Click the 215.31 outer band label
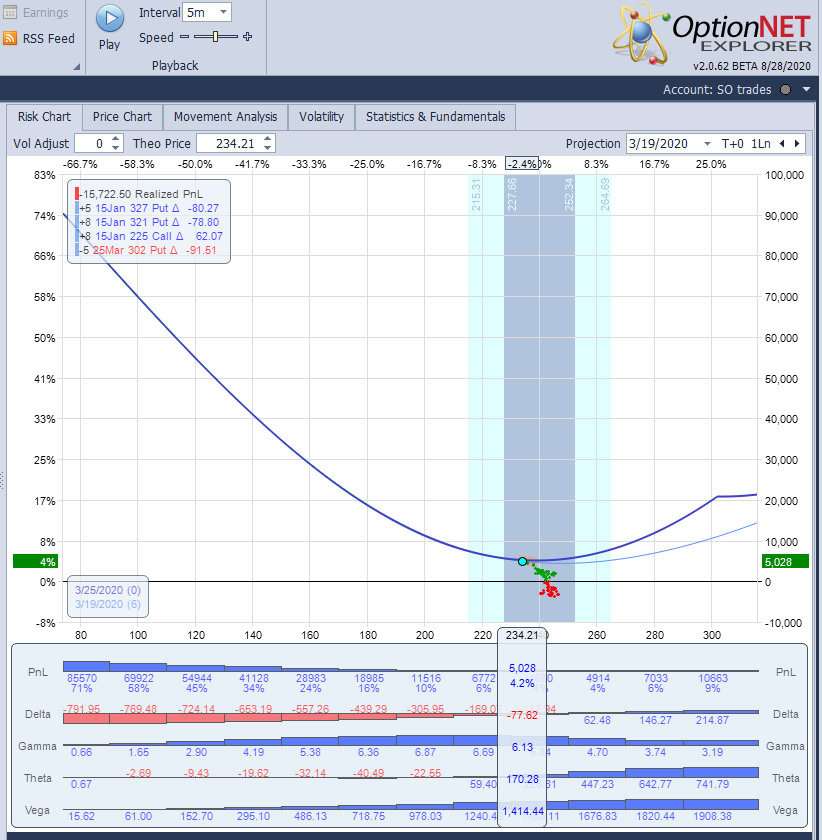 pos(476,194)
